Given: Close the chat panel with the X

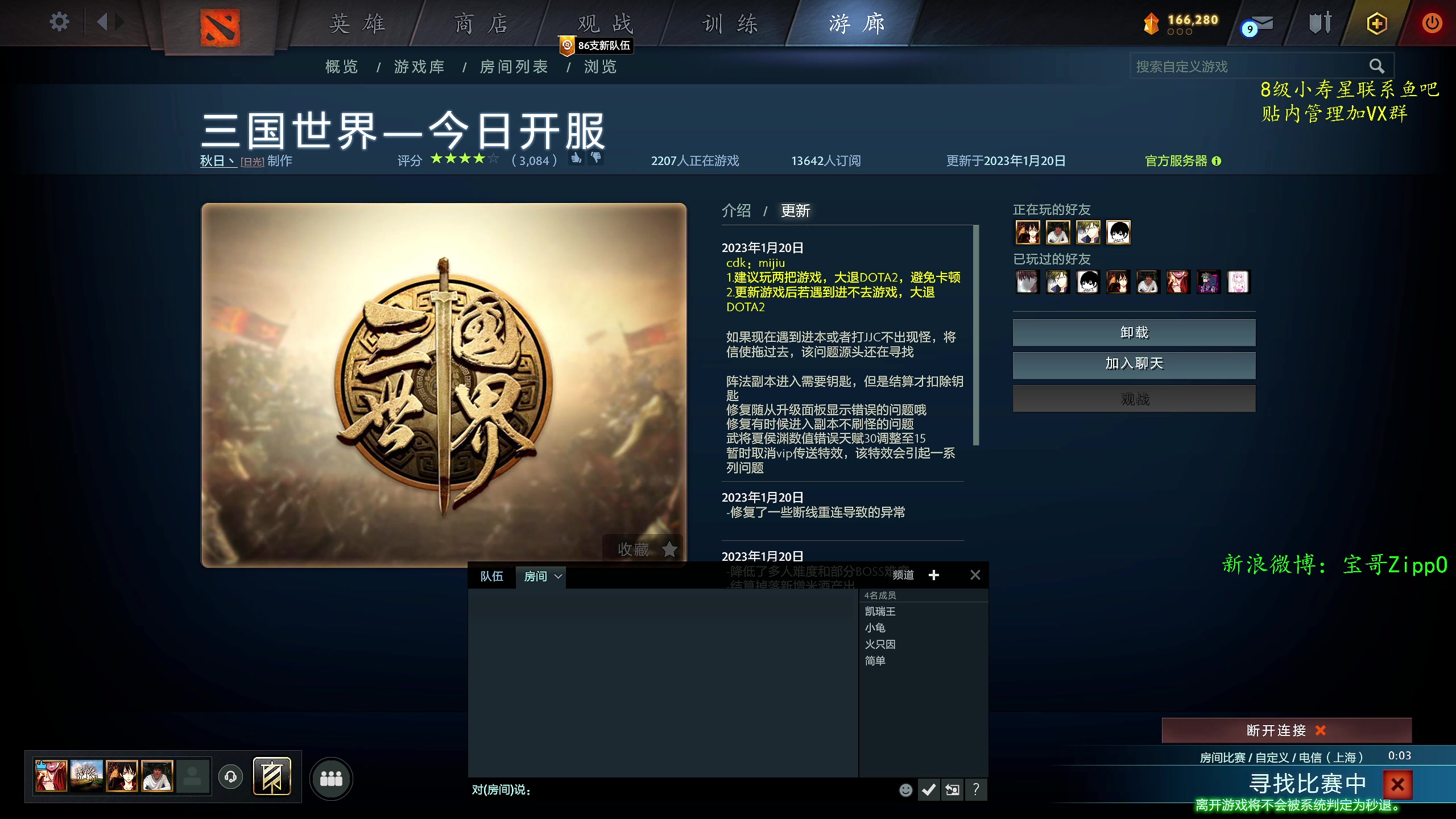Looking at the screenshot, I should point(975,575).
